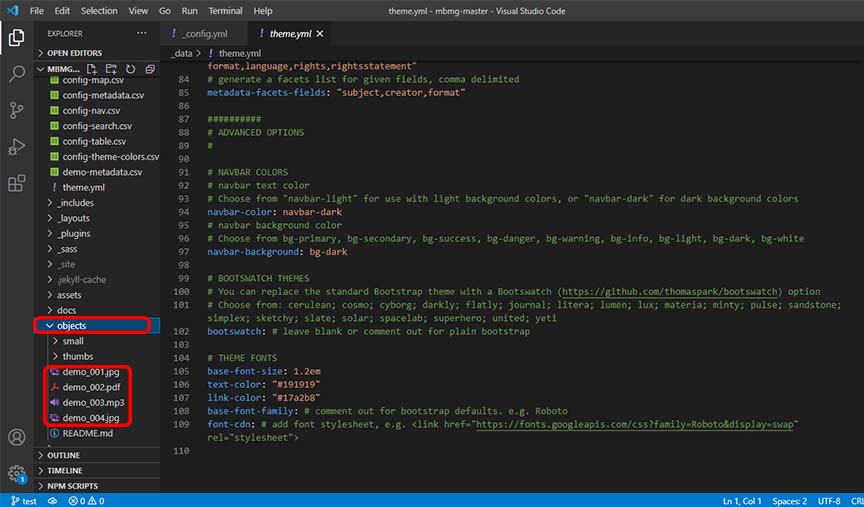Click the New File icon in explorer
864x507 pixels.
point(93,69)
